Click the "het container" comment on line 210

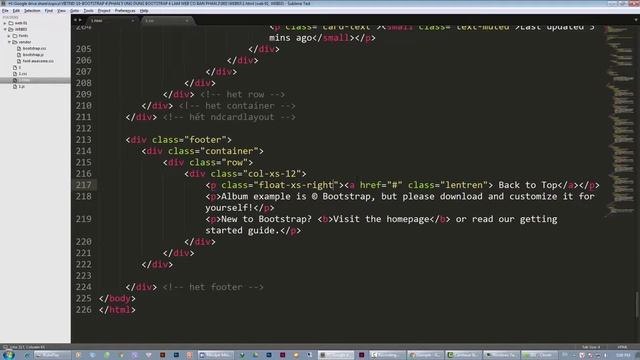coord(237,106)
